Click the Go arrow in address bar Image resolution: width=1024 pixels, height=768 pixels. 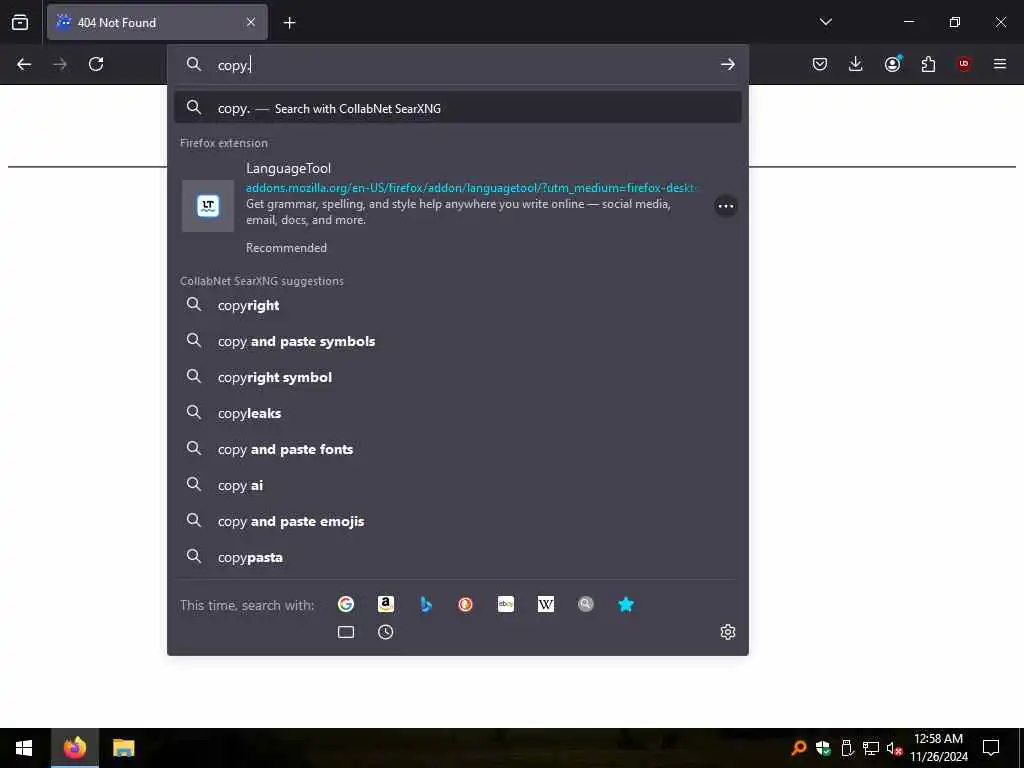point(728,64)
